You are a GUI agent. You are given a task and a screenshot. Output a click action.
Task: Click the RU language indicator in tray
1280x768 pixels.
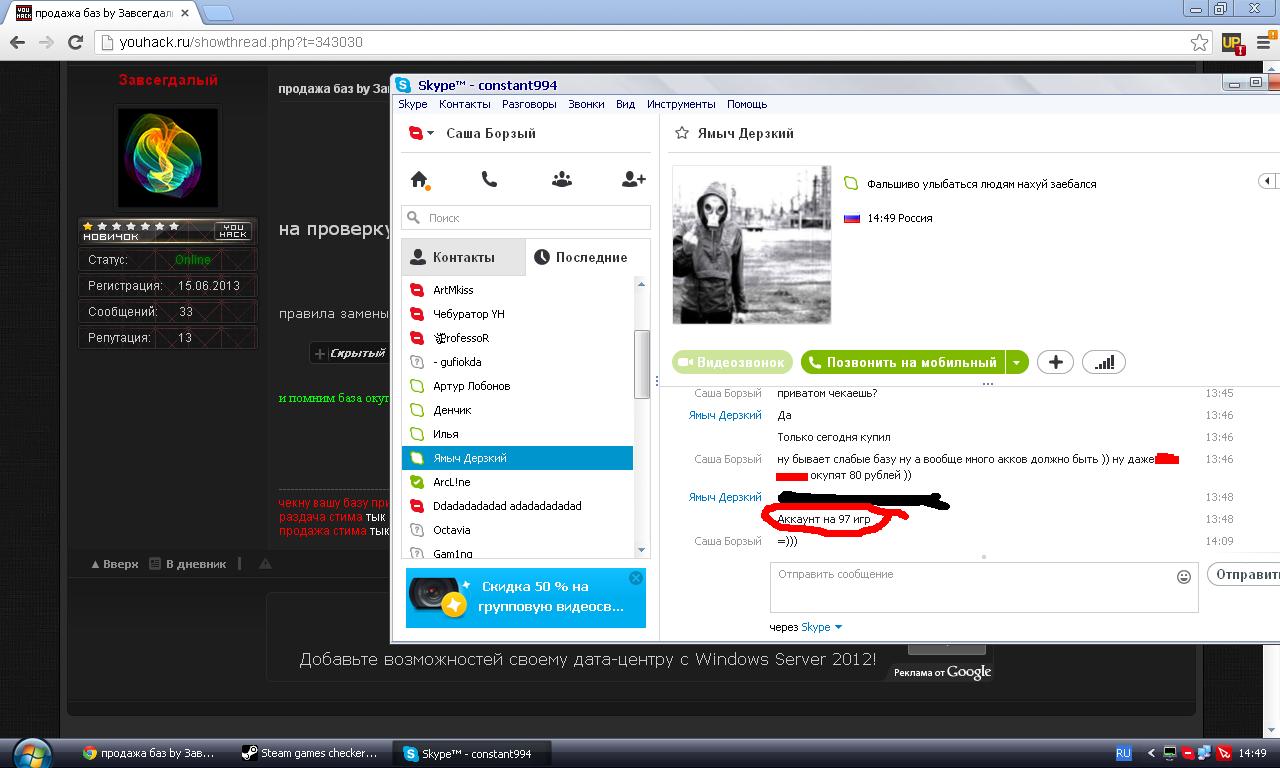(x=1123, y=753)
